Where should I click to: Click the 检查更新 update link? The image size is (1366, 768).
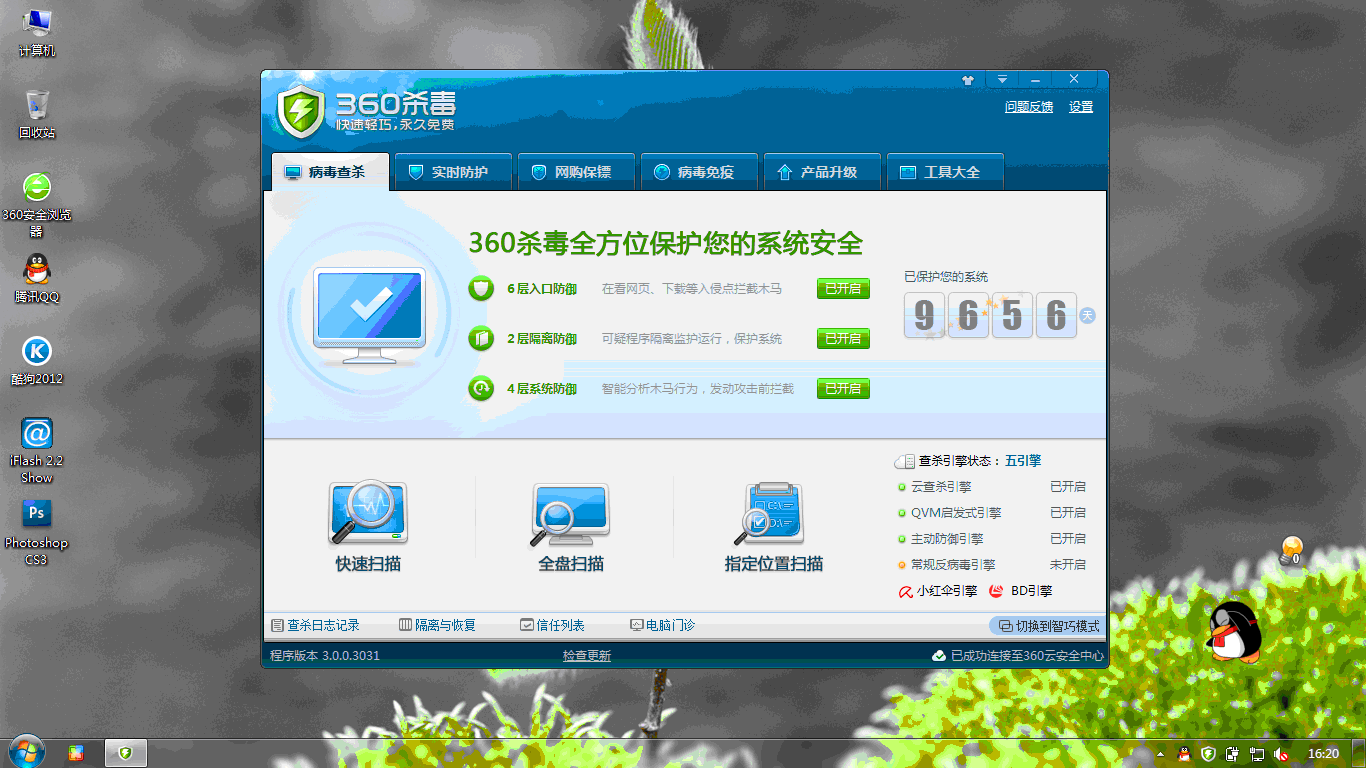coord(586,655)
